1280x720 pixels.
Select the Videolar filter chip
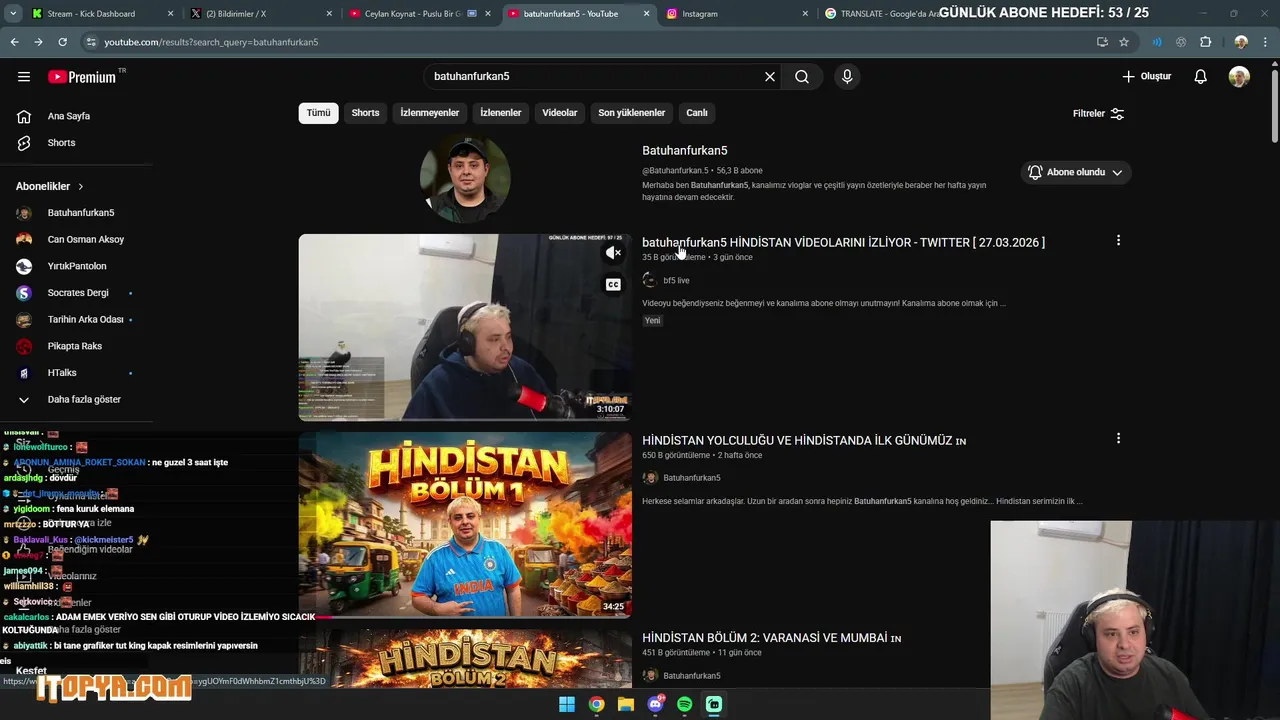(x=560, y=113)
